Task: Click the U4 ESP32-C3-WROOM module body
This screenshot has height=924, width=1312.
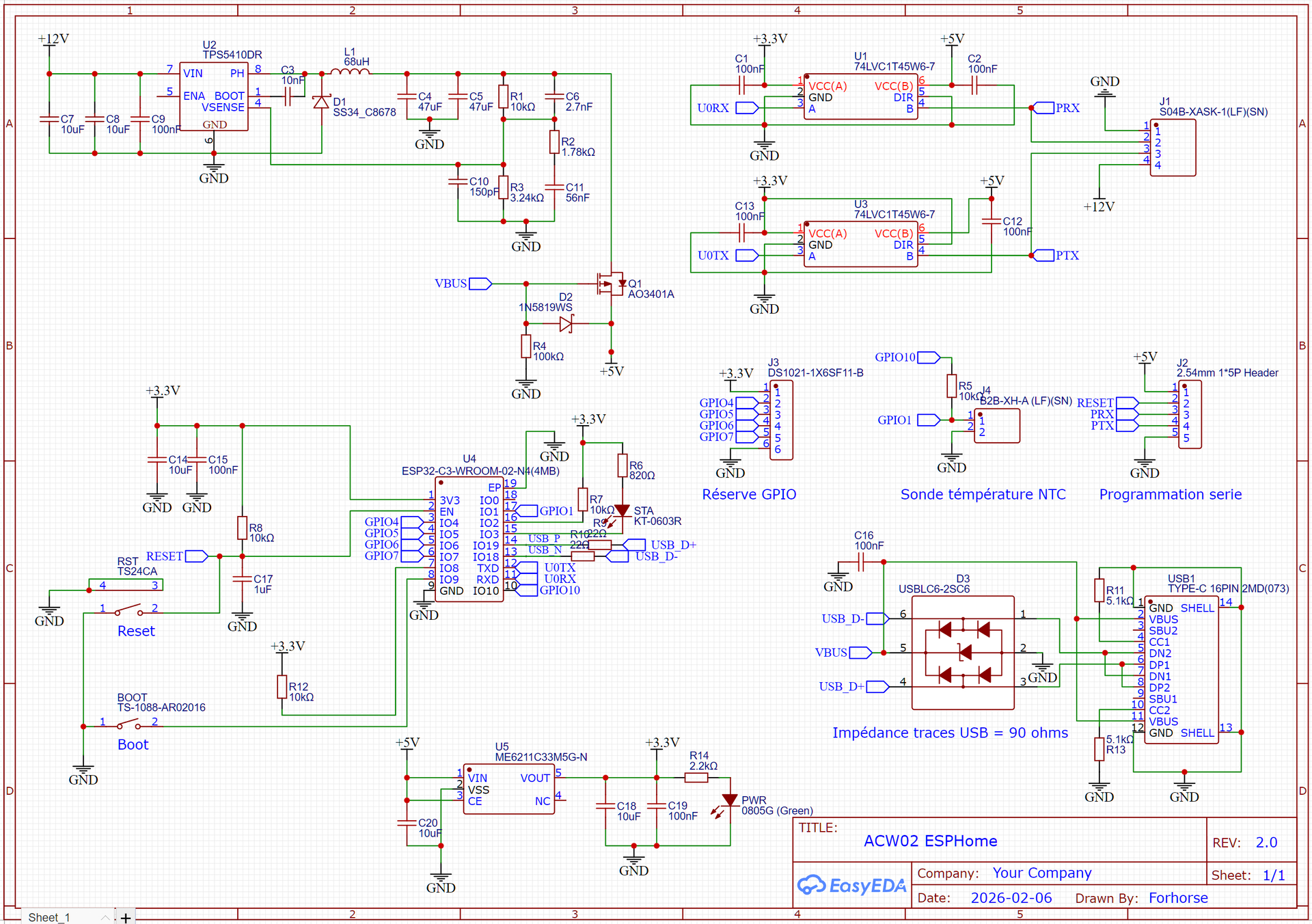Action: pos(469,540)
